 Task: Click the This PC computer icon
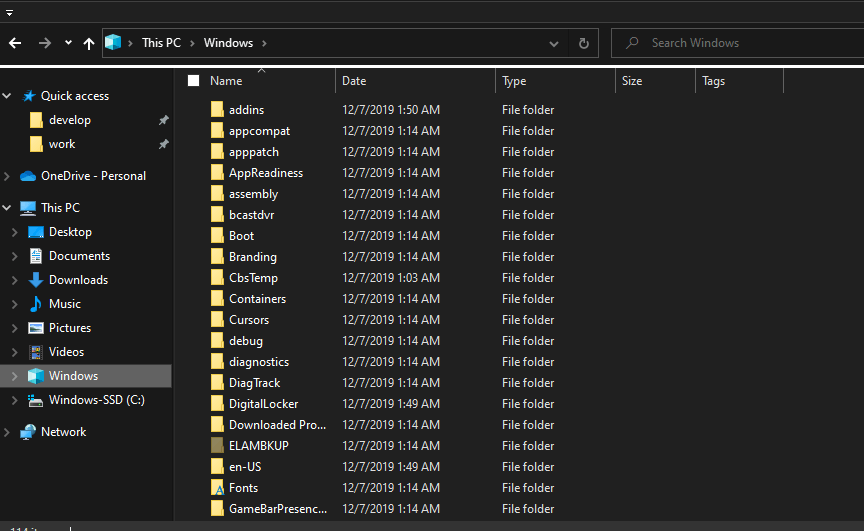tap(28, 208)
